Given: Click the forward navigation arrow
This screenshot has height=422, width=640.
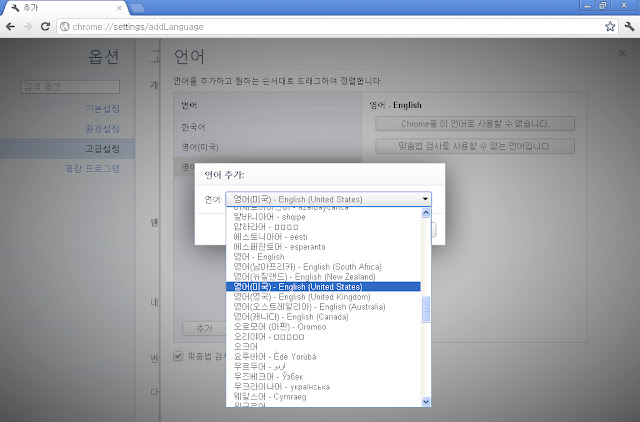Looking at the screenshot, I should (x=28, y=27).
